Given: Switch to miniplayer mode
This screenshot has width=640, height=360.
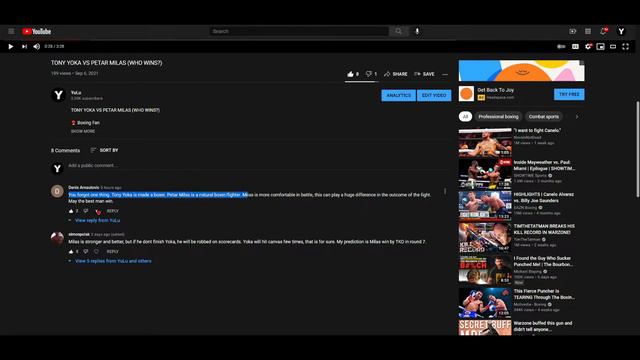Looking at the screenshot, I should (x=600, y=47).
